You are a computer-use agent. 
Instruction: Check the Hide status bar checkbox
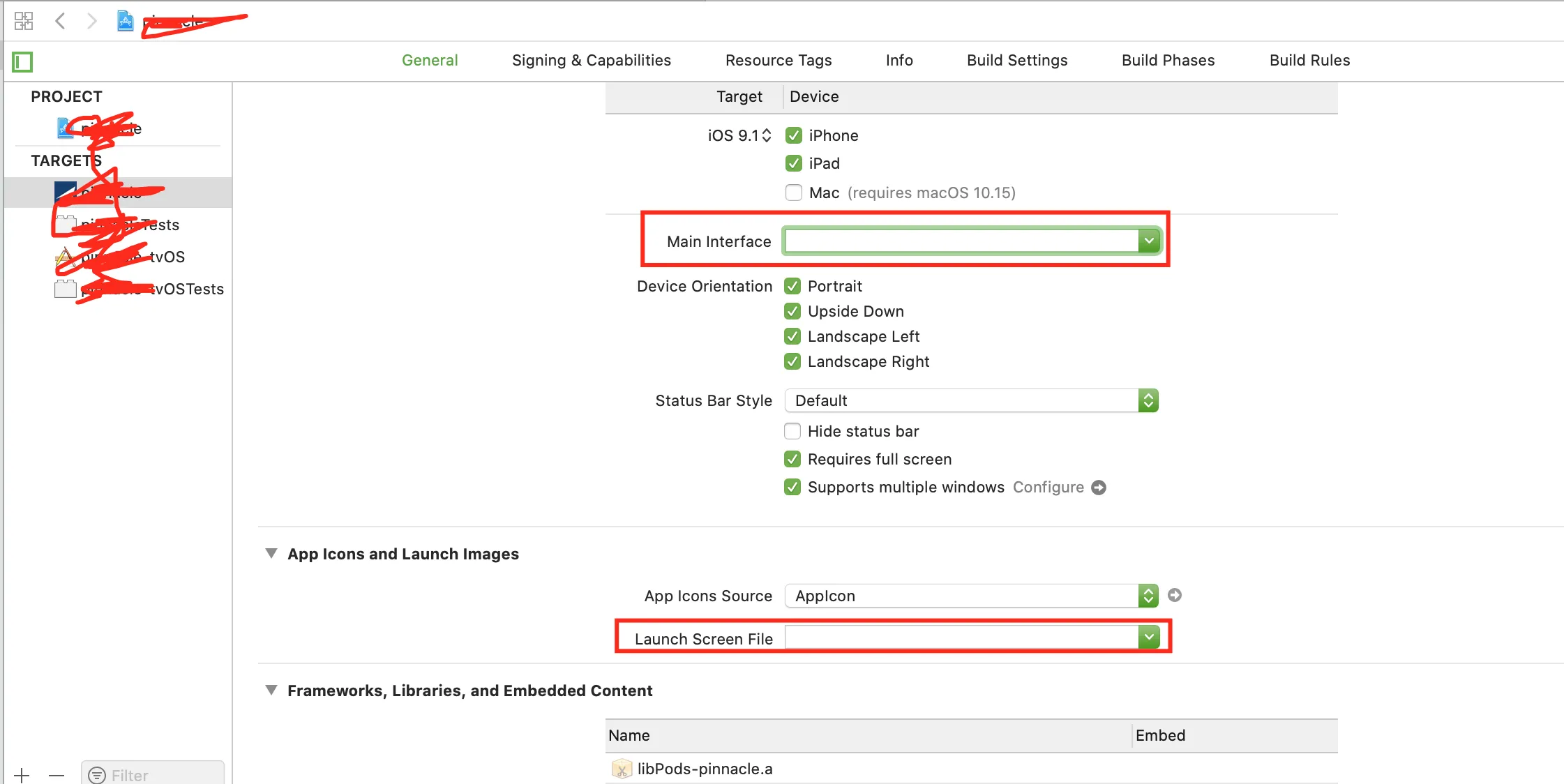pos(792,431)
